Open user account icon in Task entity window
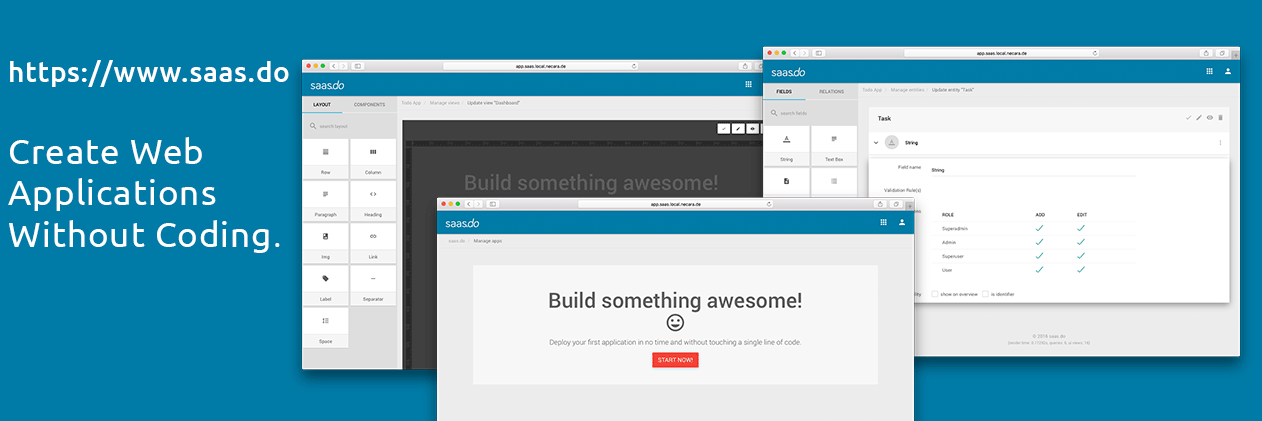 [x=1228, y=71]
